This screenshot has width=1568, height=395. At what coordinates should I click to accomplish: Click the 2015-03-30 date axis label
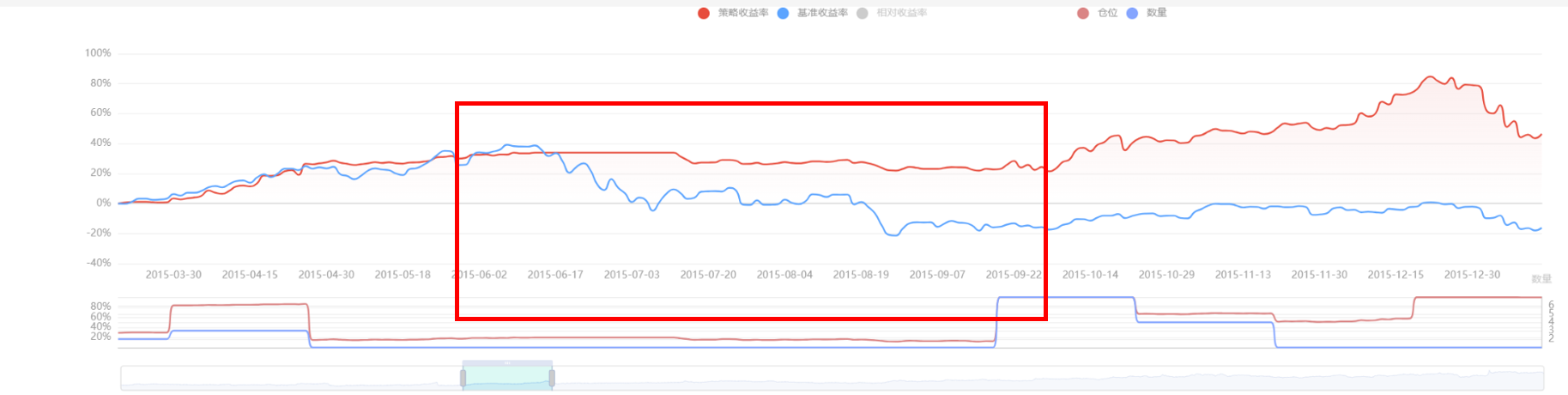tap(173, 275)
